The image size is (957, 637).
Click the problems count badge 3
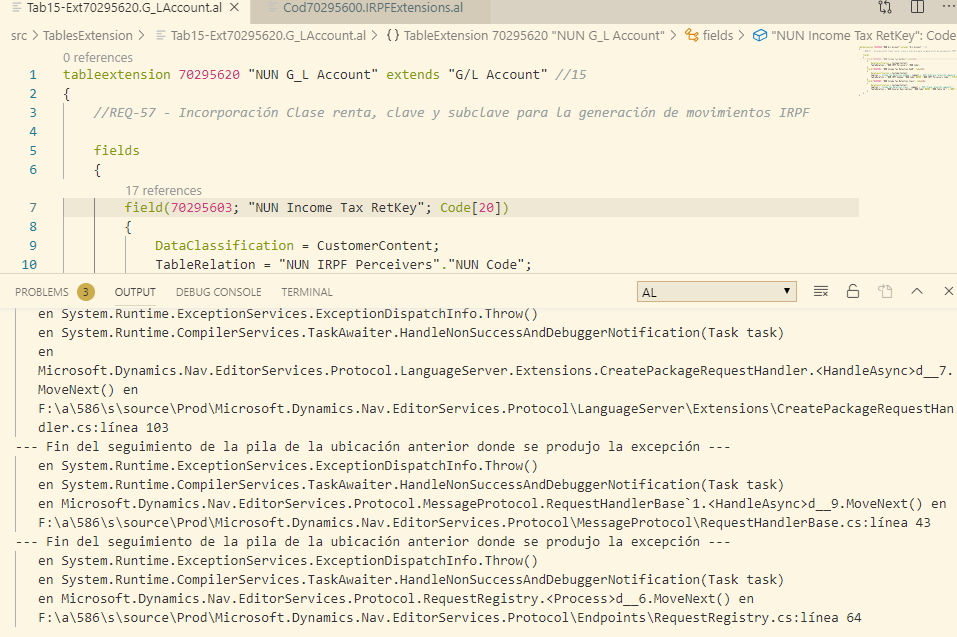(85, 292)
